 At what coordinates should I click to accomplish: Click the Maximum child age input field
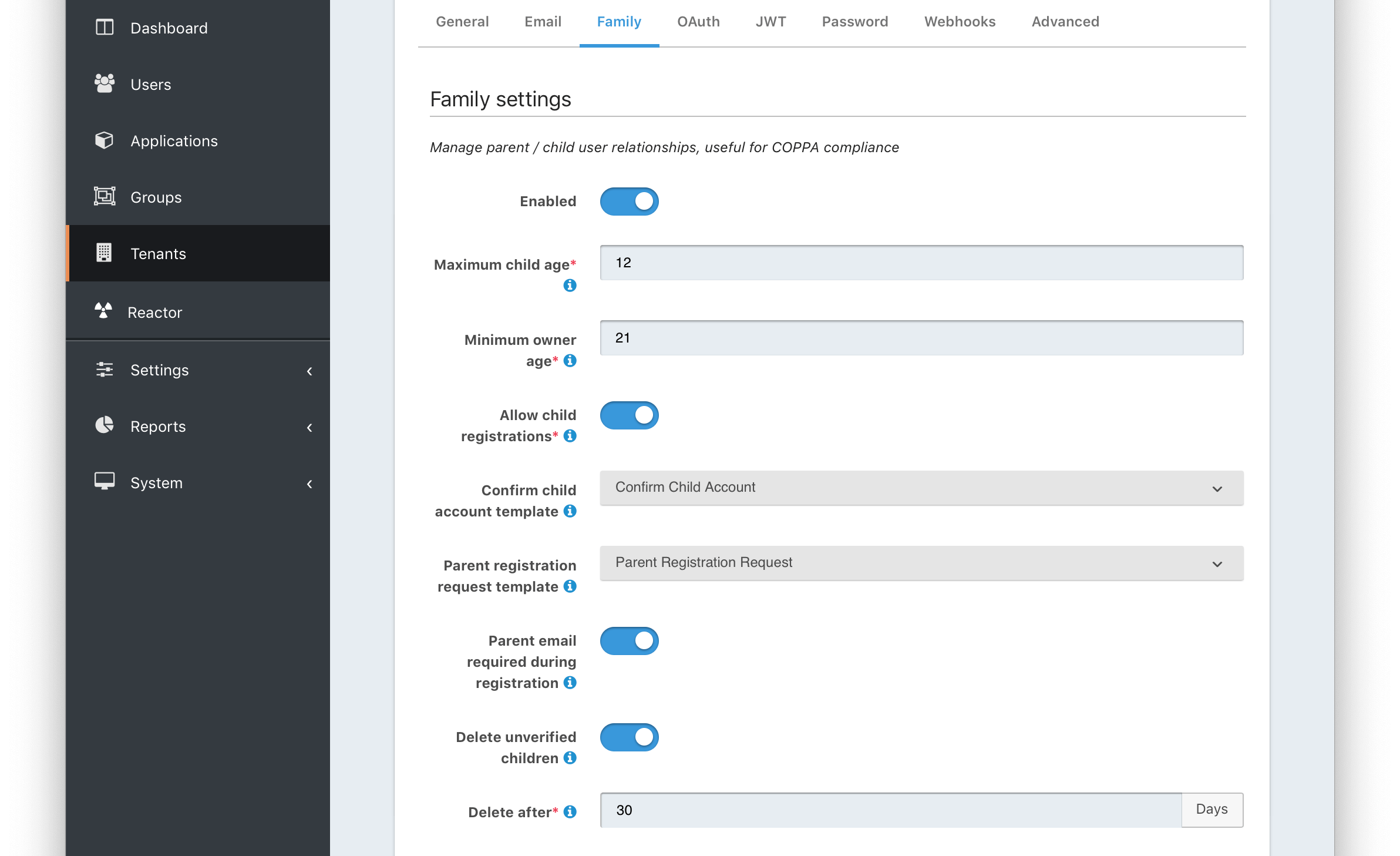(921, 262)
